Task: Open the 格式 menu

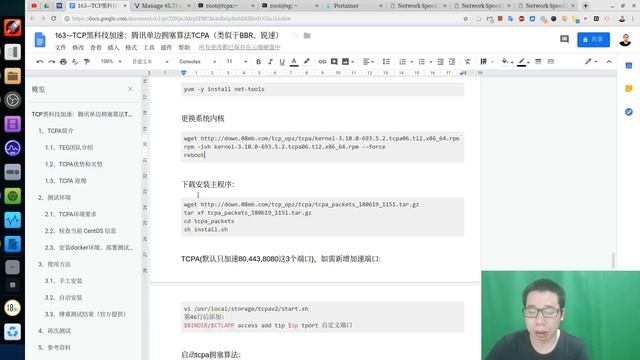Action: (131, 47)
